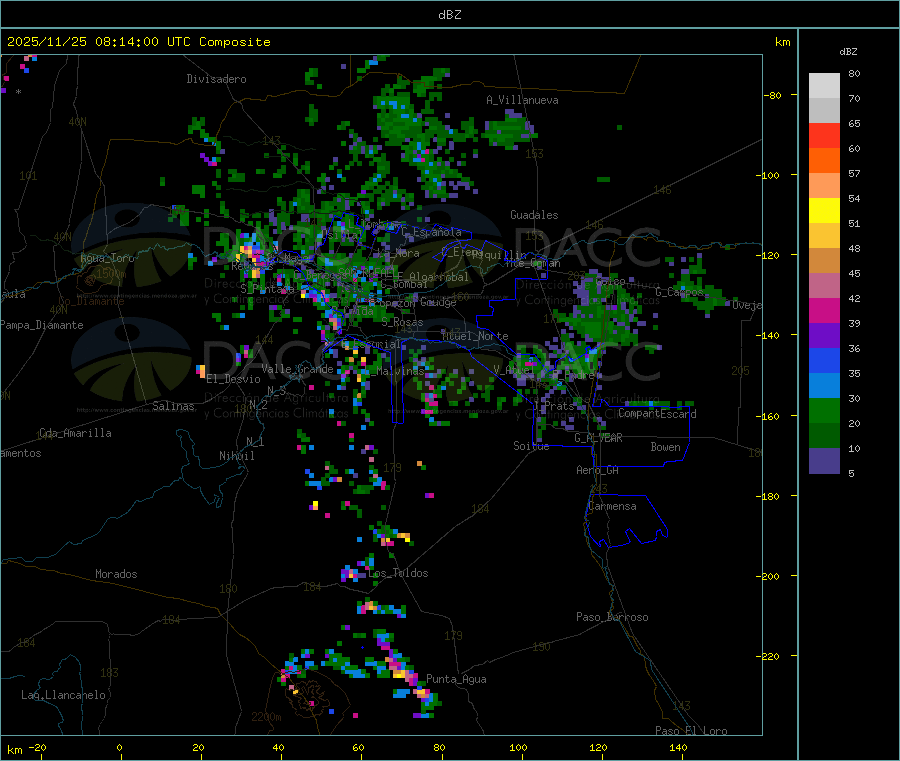
Task: Click the Agua_Toro map label
Action: coord(107,258)
